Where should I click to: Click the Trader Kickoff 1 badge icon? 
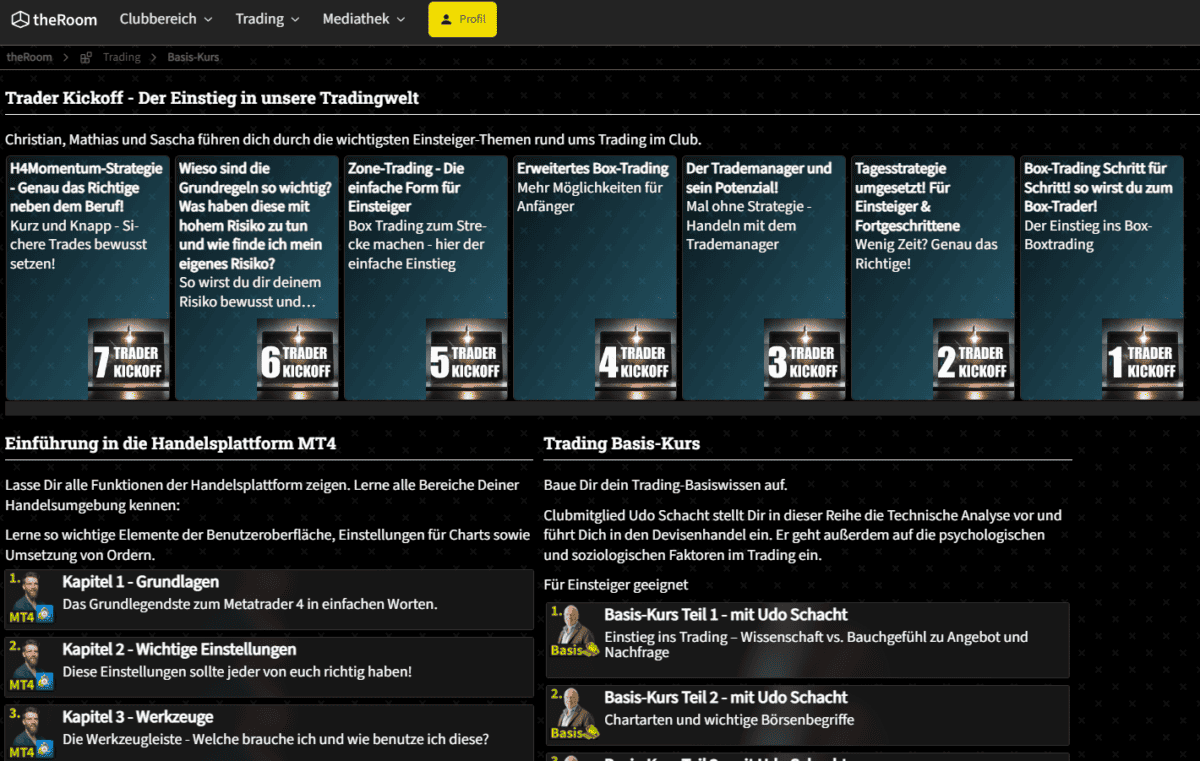click(x=1142, y=360)
